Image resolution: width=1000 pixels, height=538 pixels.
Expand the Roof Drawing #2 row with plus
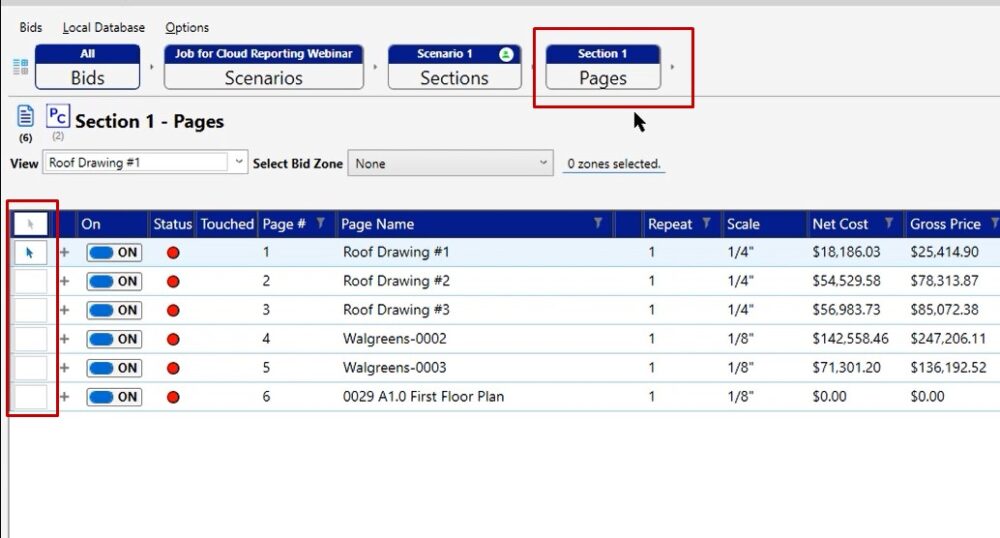coord(65,282)
